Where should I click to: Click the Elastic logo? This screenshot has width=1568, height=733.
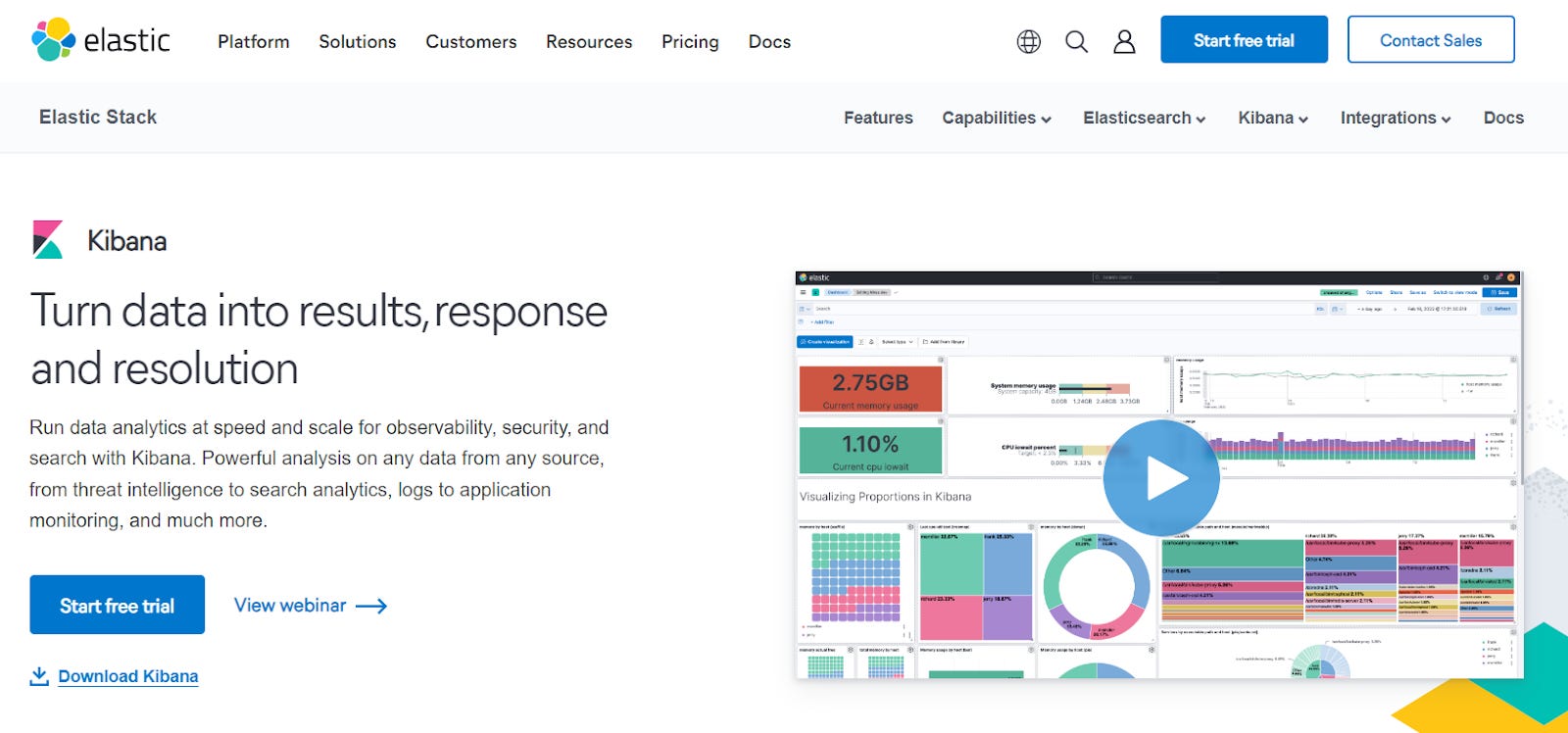coord(101,40)
